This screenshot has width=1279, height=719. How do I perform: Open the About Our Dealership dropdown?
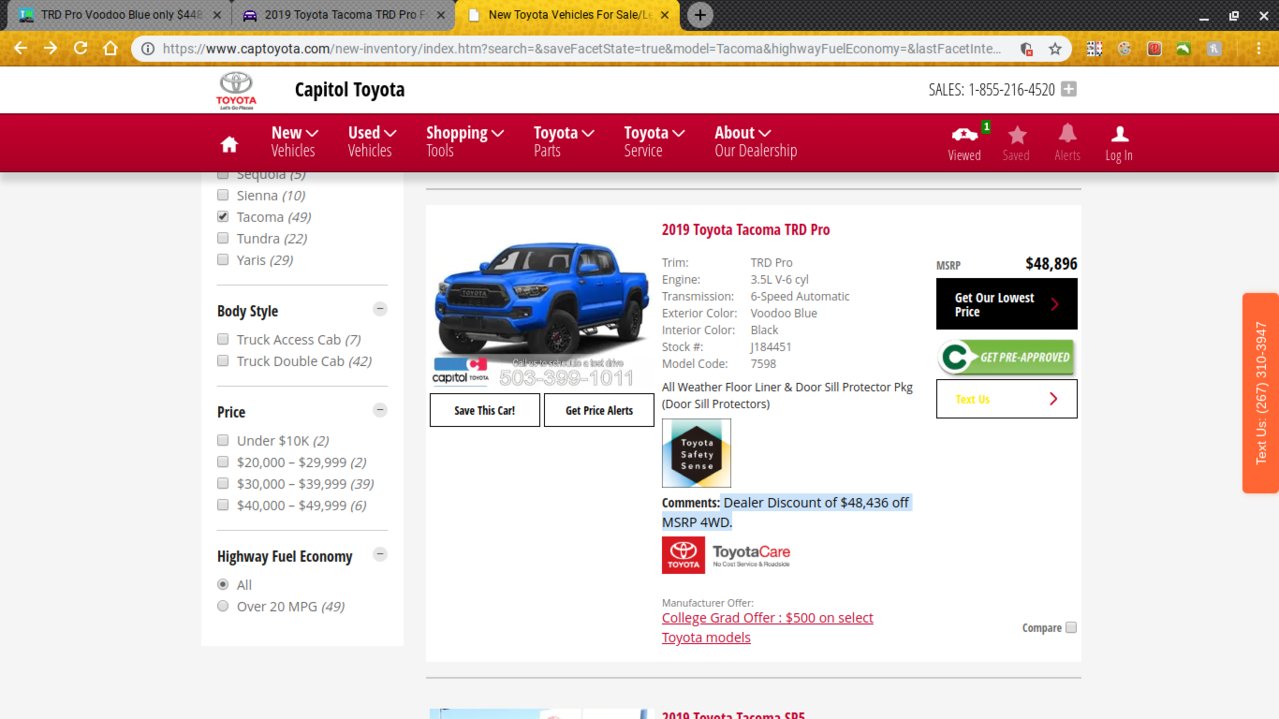click(x=755, y=141)
